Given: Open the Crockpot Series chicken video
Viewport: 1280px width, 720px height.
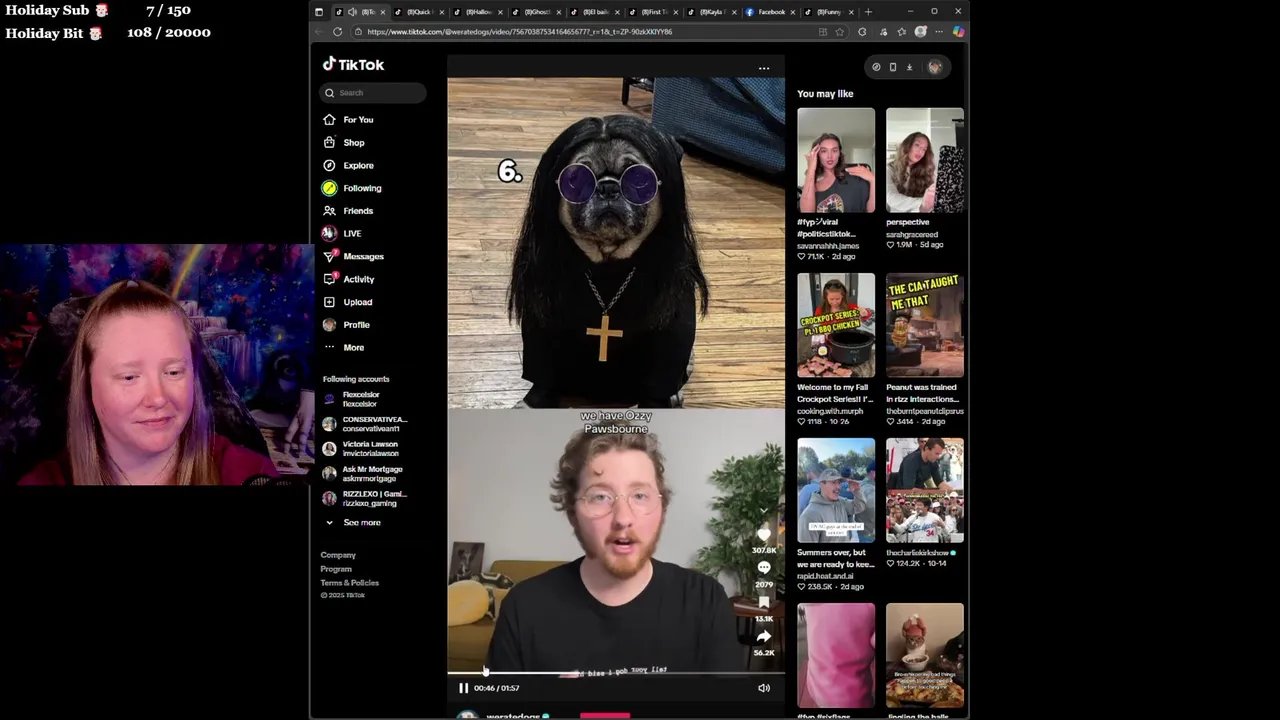Looking at the screenshot, I should (x=836, y=325).
